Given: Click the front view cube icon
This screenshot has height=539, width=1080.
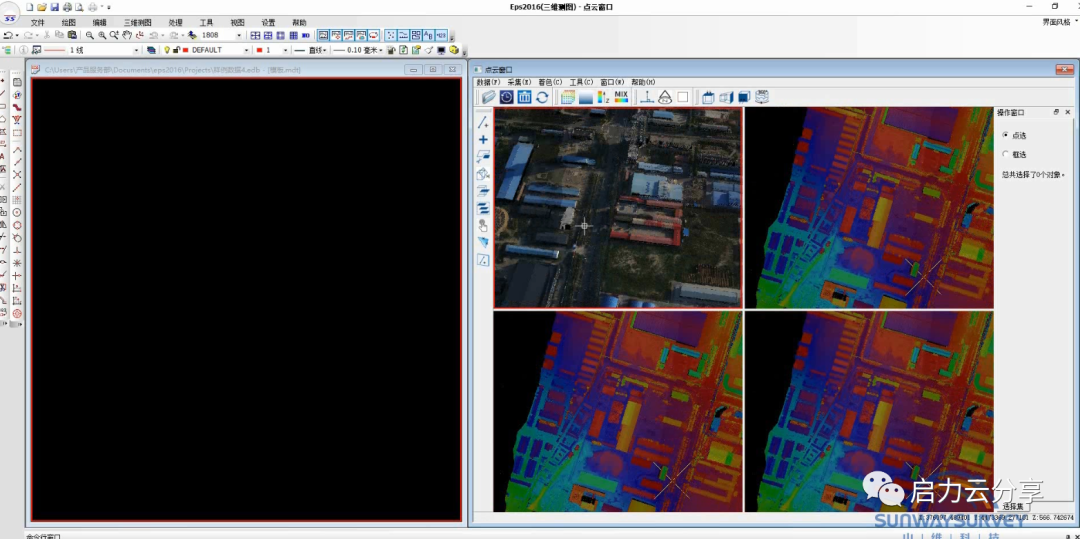Looking at the screenshot, I should click(708, 97).
